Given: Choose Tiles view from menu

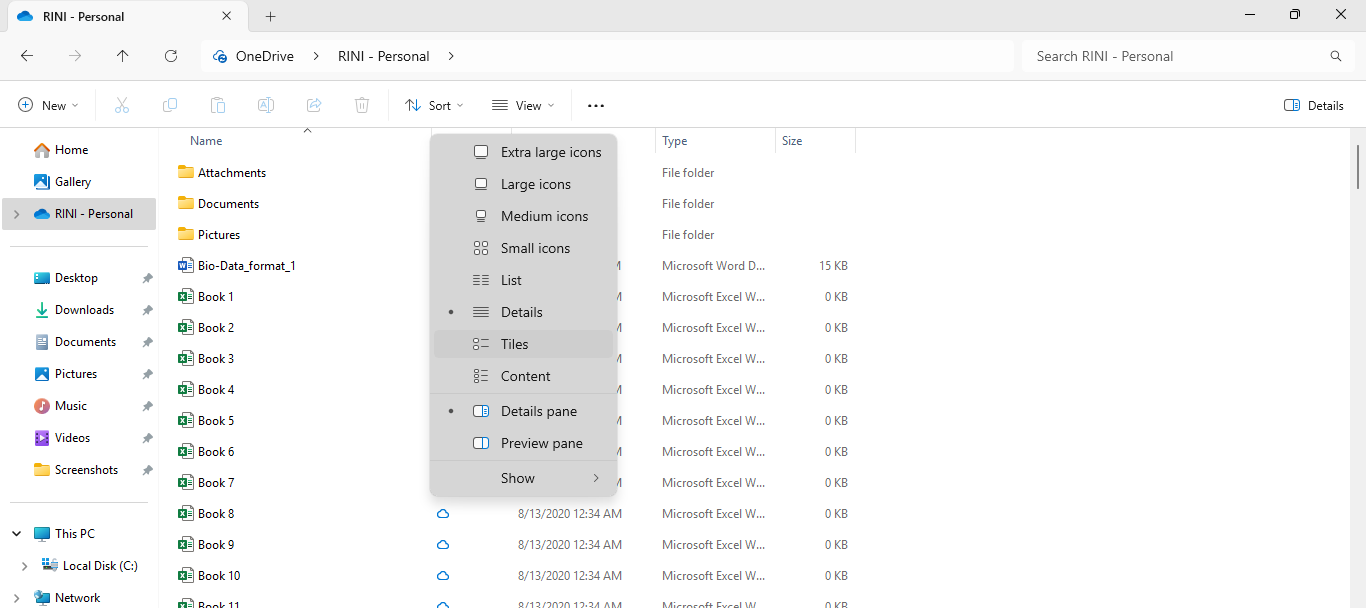Looking at the screenshot, I should pyautogui.click(x=514, y=344).
